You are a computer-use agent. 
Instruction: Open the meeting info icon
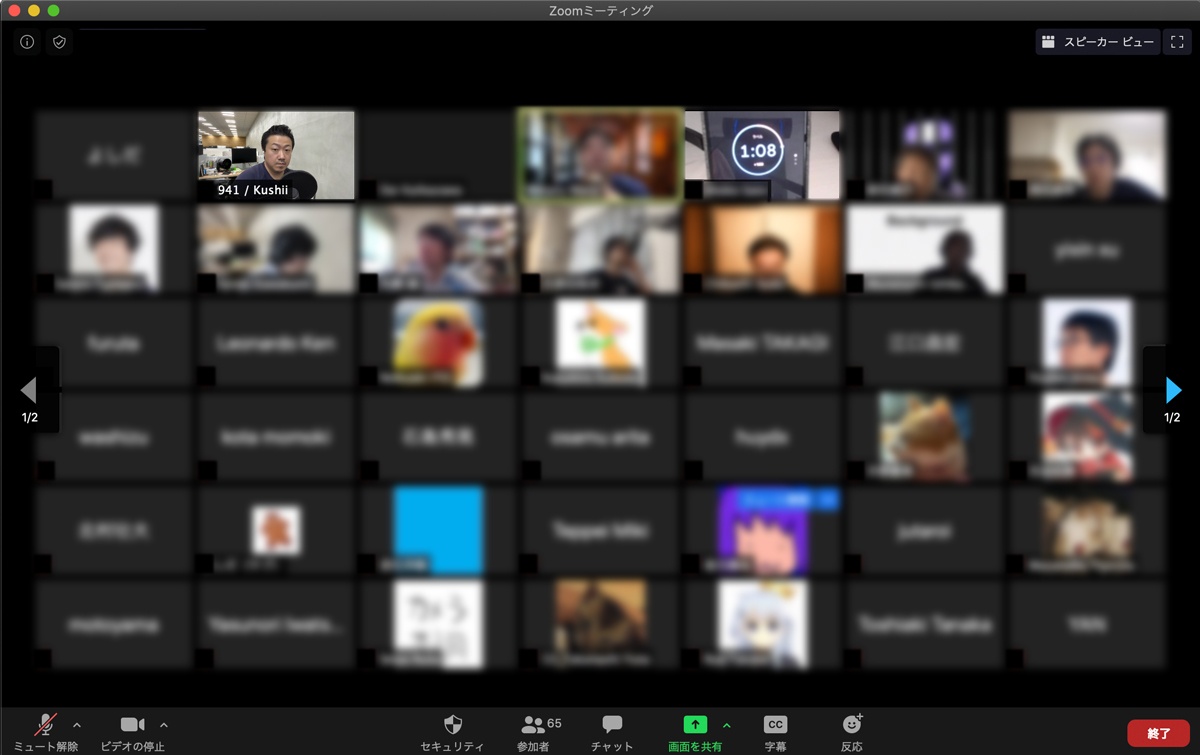coord(27,42)
